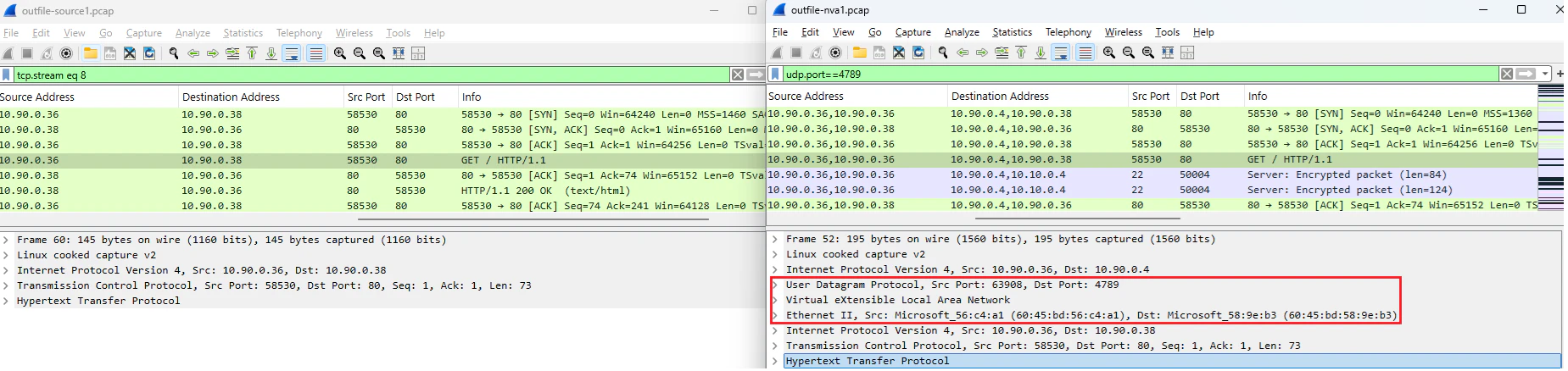Go back one packet in outfile-nva1
This screenshot has height=371, width=1568.
click(963, 53)
